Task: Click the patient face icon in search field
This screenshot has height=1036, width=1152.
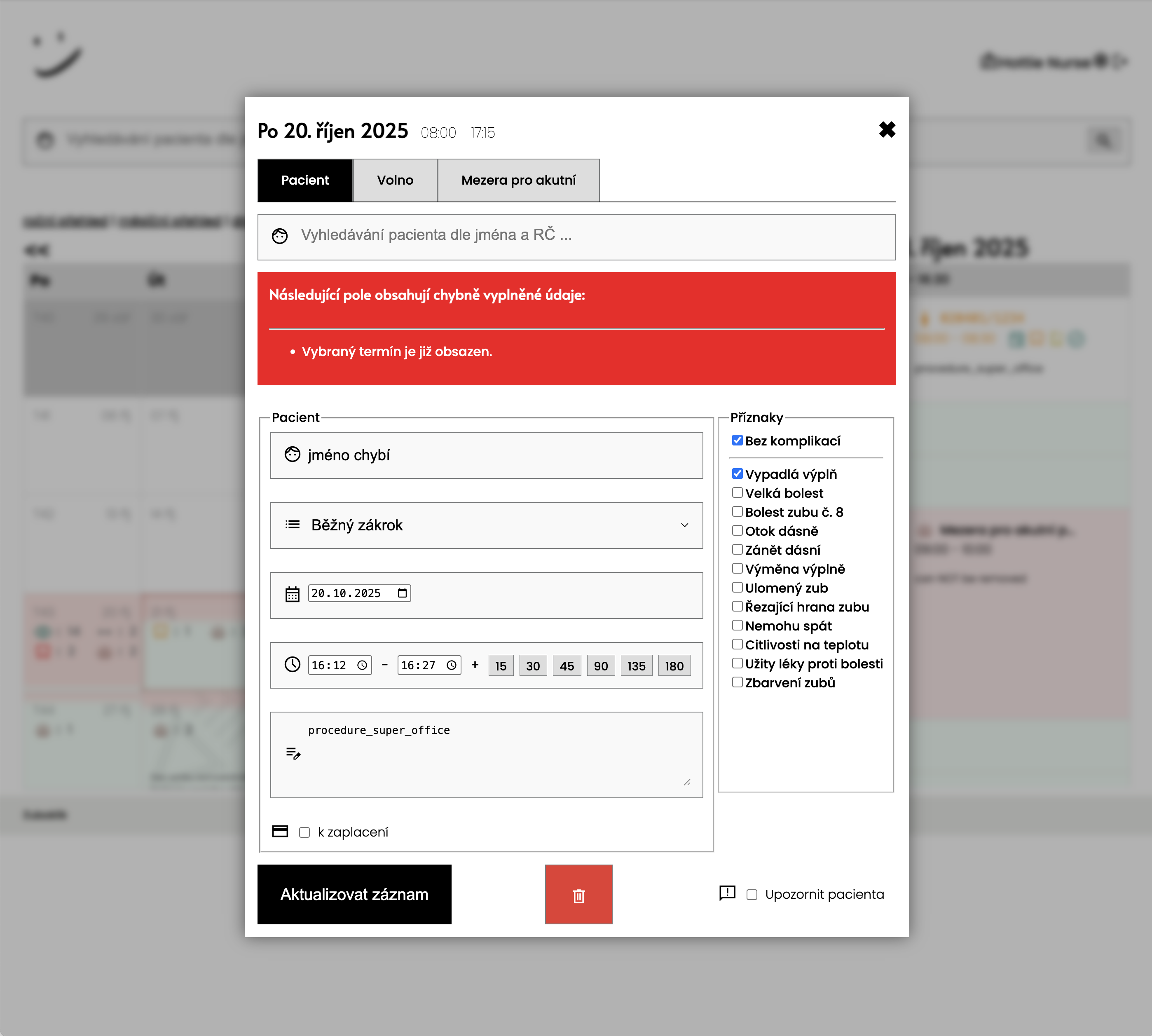Action: (279, 236)
